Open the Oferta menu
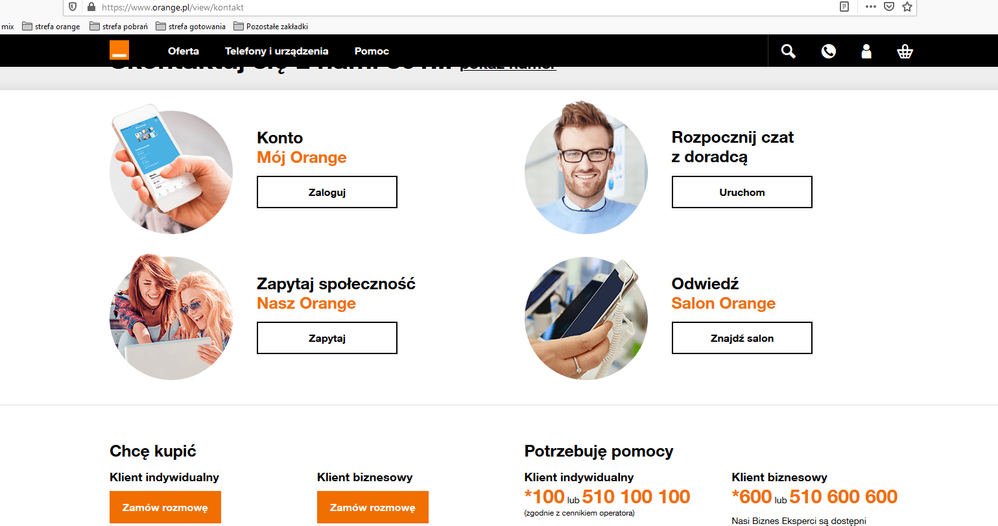Image resolution: width=998 pixels, height=526 pixels. tap(183, 51)
